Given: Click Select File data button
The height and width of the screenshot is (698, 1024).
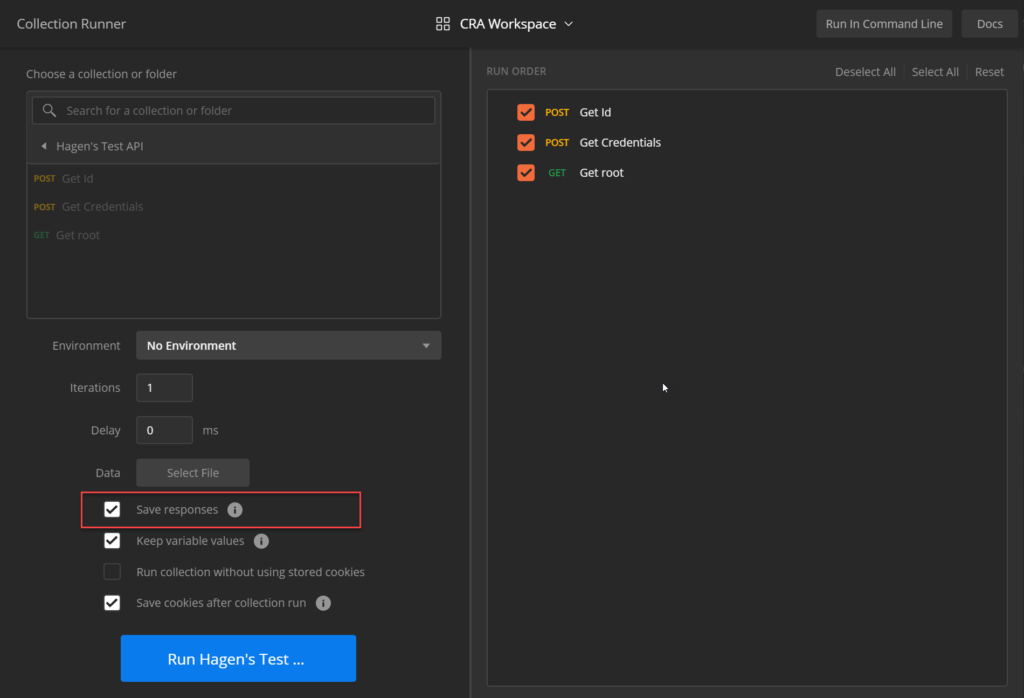Looking at the screenshot, I should (x=193, y=473).
